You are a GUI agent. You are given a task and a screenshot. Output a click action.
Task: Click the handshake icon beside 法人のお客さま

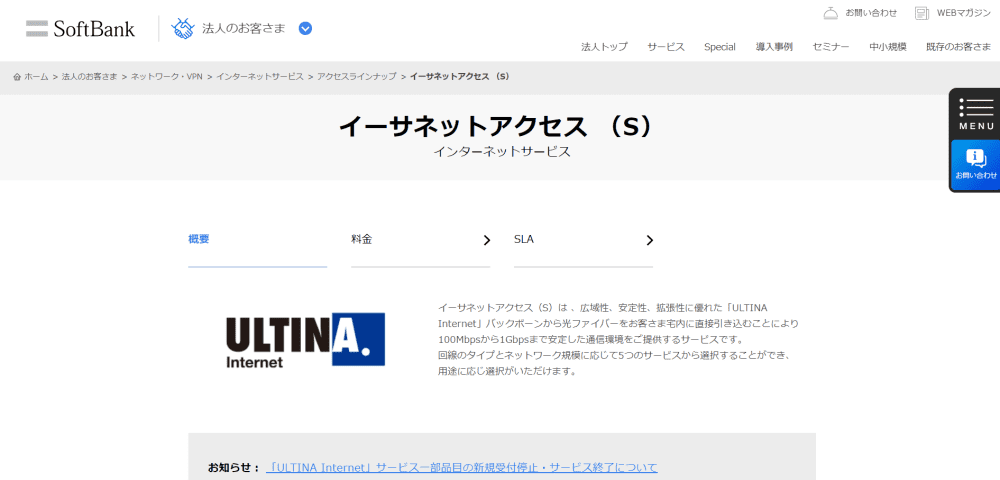tap(182, 28)
